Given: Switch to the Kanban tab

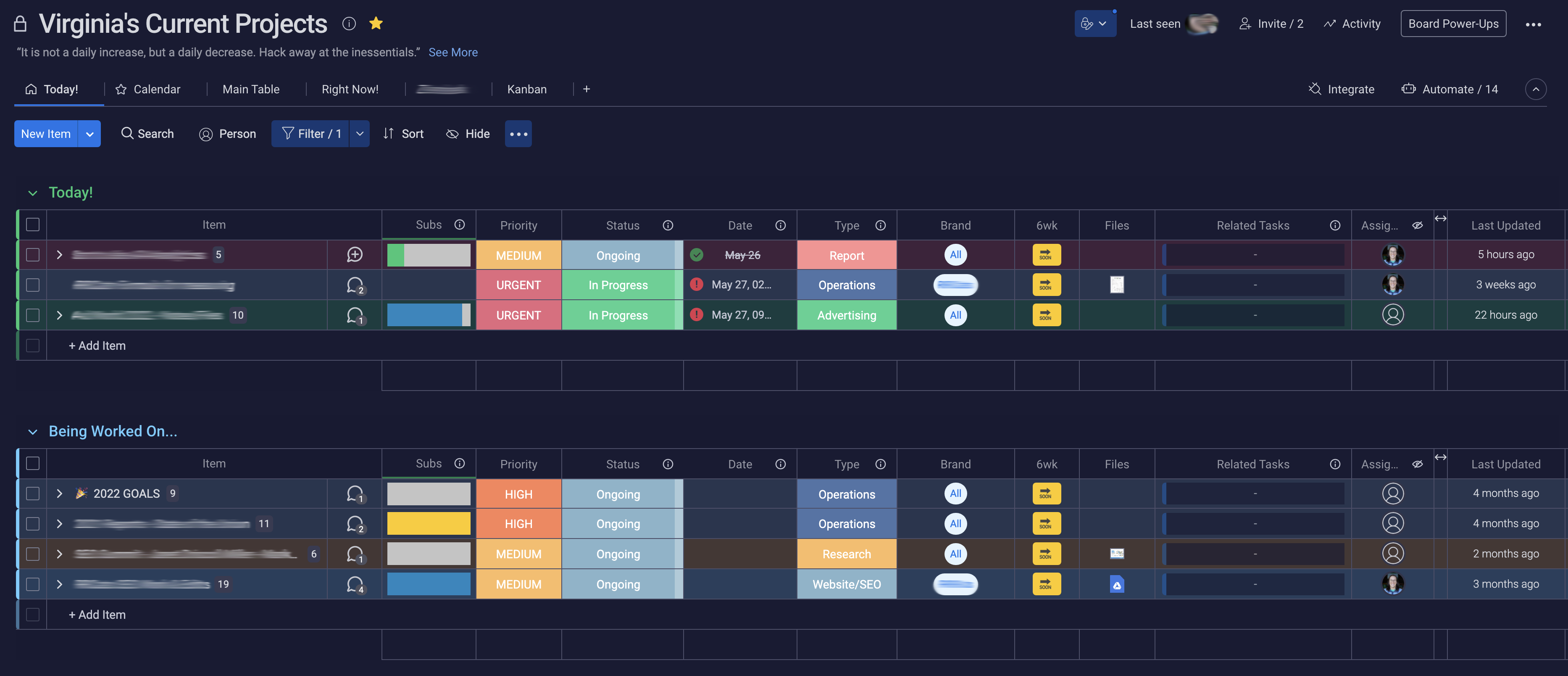Looking at the screenshot, I should [x=526, y=89].
